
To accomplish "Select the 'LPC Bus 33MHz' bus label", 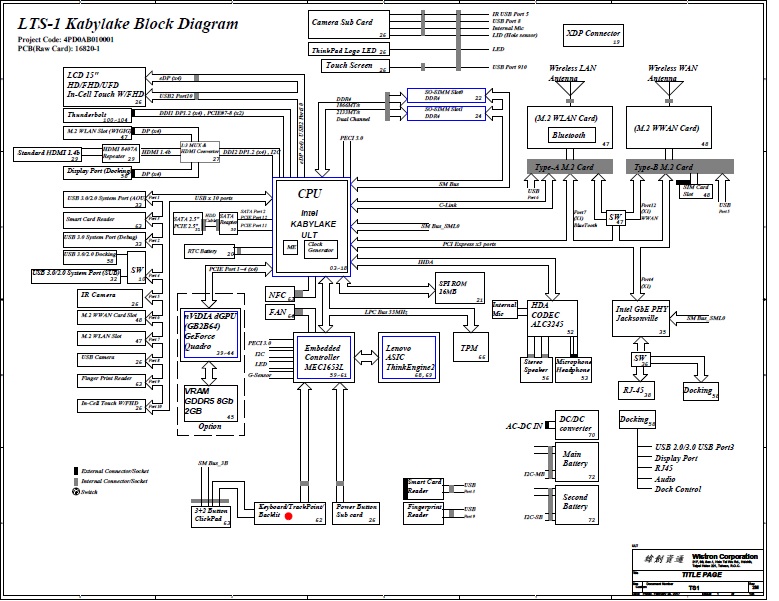I will [x=386, y=312].
